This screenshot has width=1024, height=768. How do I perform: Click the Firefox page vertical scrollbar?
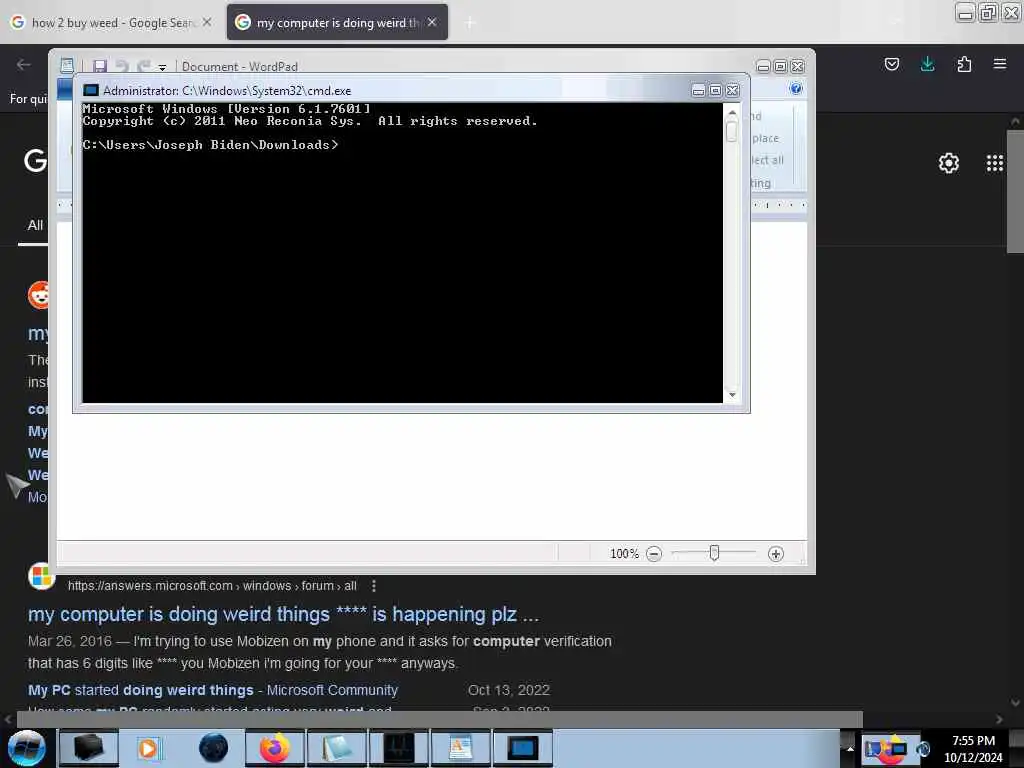coord(1015,191)
